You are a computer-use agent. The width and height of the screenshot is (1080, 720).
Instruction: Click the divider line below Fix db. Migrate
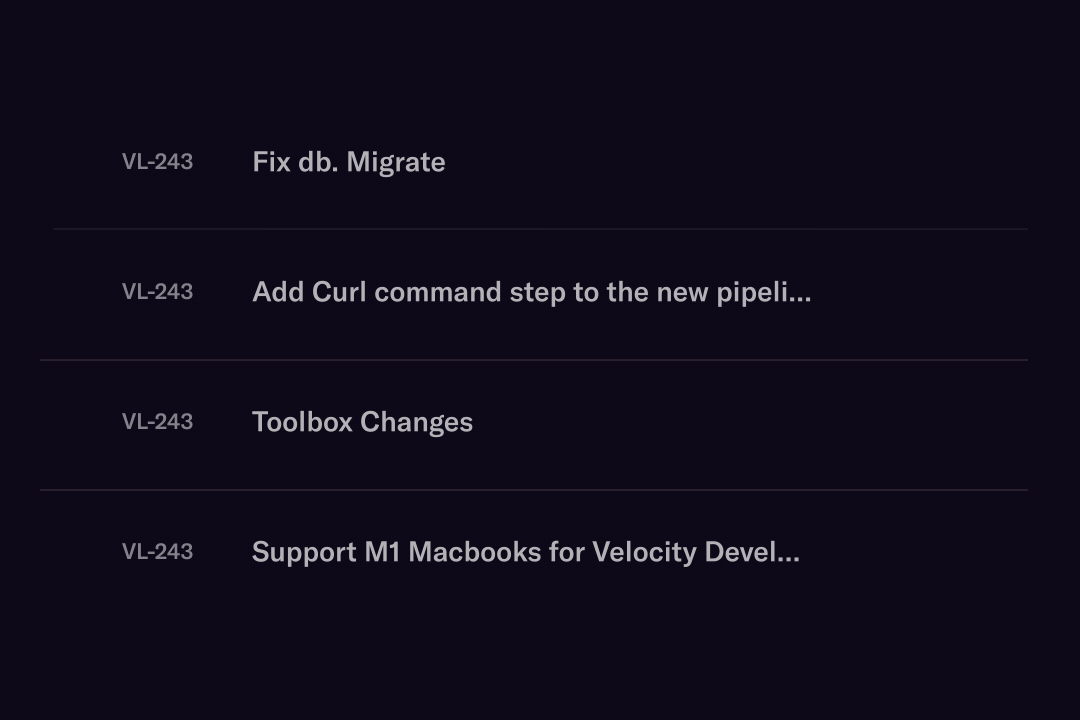540,229
